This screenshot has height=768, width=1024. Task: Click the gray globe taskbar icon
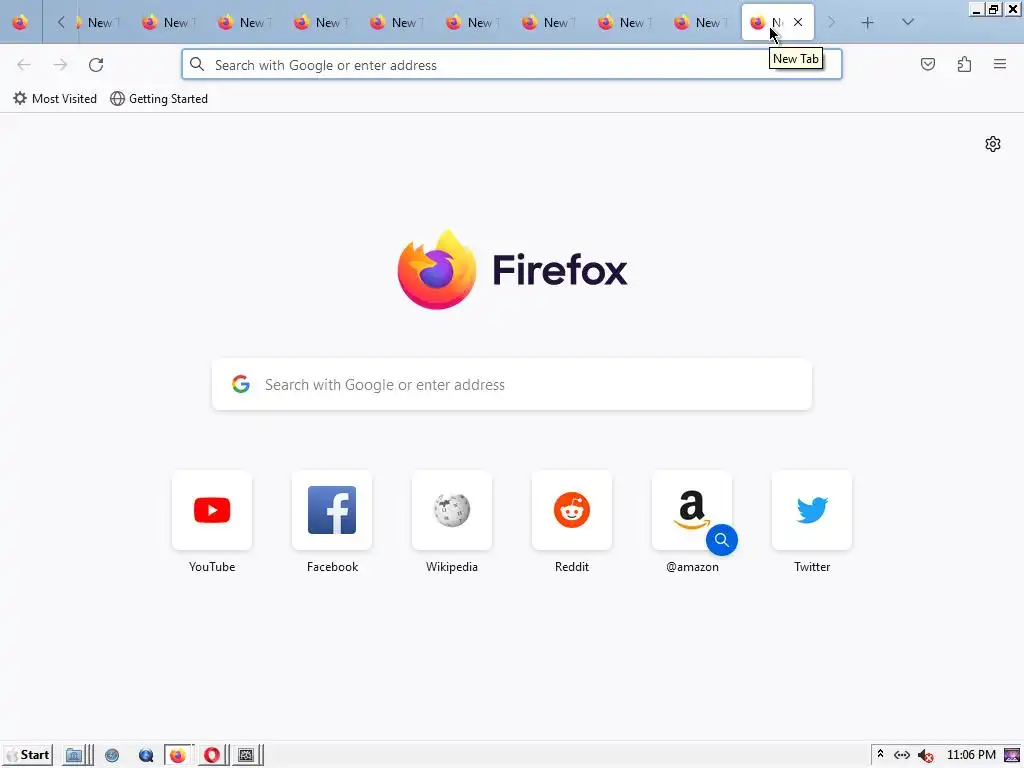coord(112,756)
